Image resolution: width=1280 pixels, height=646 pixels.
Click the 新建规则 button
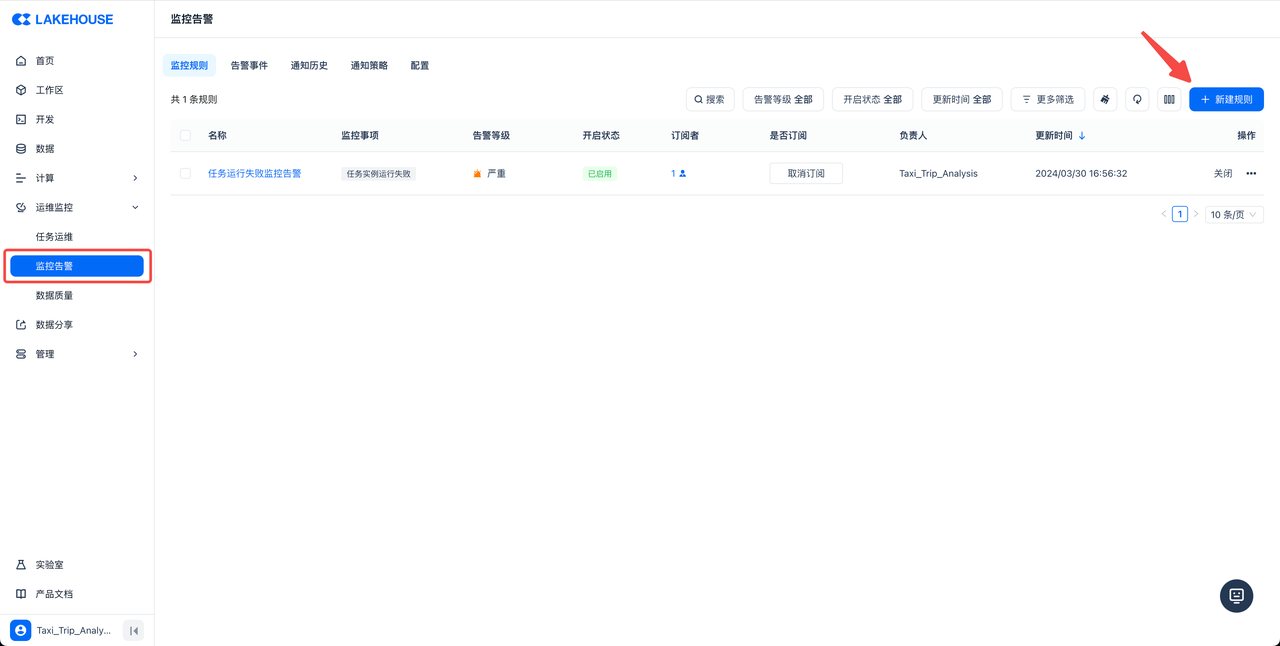click(1226, 100)
